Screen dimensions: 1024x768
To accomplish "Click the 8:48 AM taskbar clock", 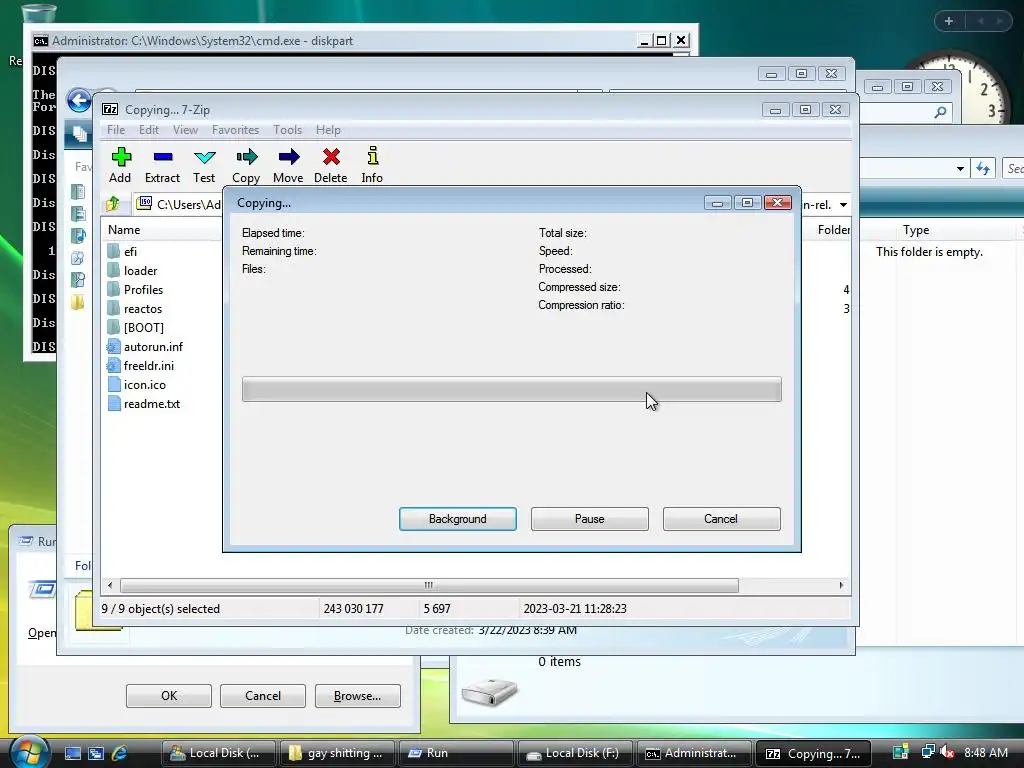I will pos(986,752).
